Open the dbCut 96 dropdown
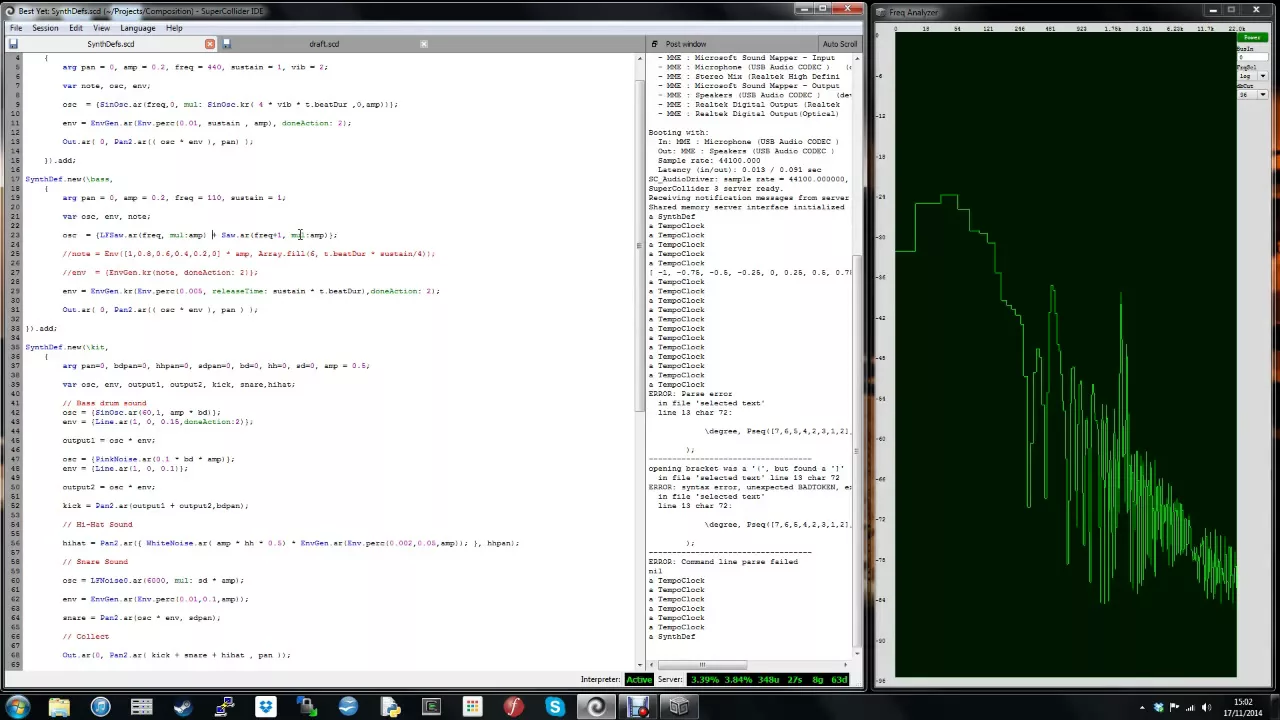The height and width of the screenshot is (720, 1280). (x=1251, y=95)
